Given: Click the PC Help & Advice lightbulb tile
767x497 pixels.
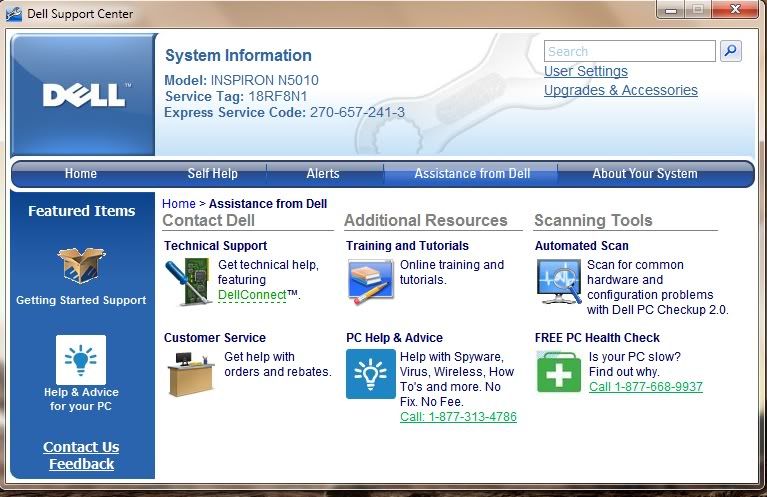Looking at the screenshot, I should (x=370, y=374).
